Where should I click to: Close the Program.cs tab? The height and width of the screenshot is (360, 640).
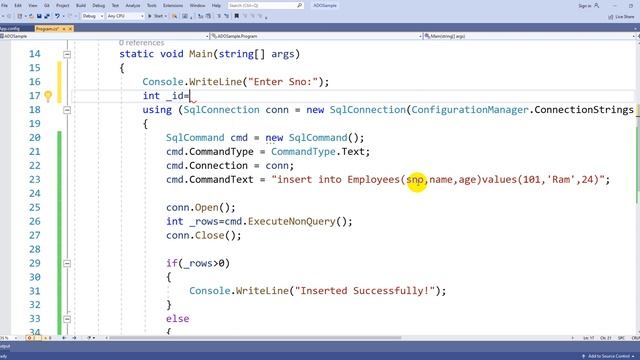(70, 29)
